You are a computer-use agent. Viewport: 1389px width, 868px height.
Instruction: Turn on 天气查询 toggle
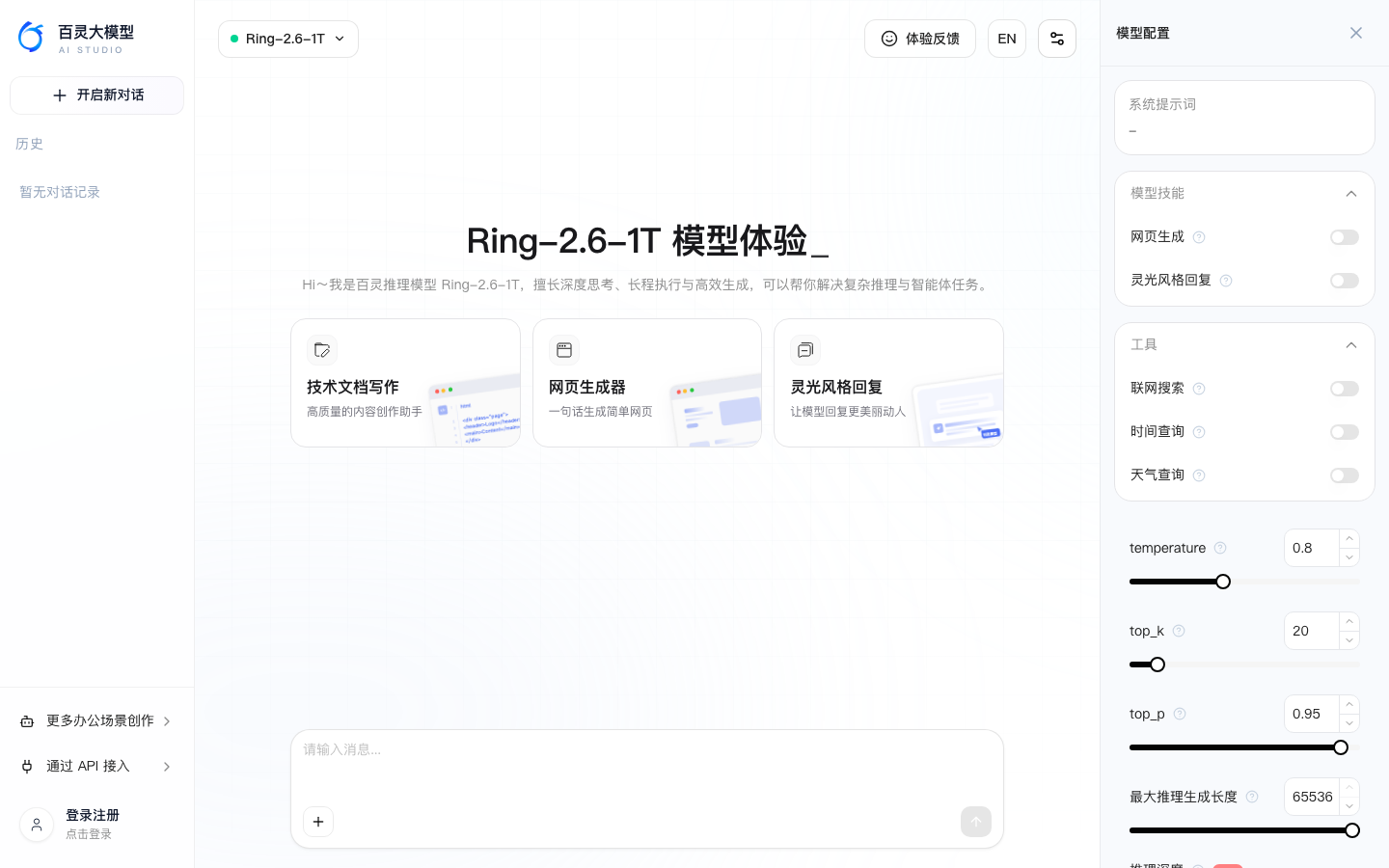tap(1345, 475)
